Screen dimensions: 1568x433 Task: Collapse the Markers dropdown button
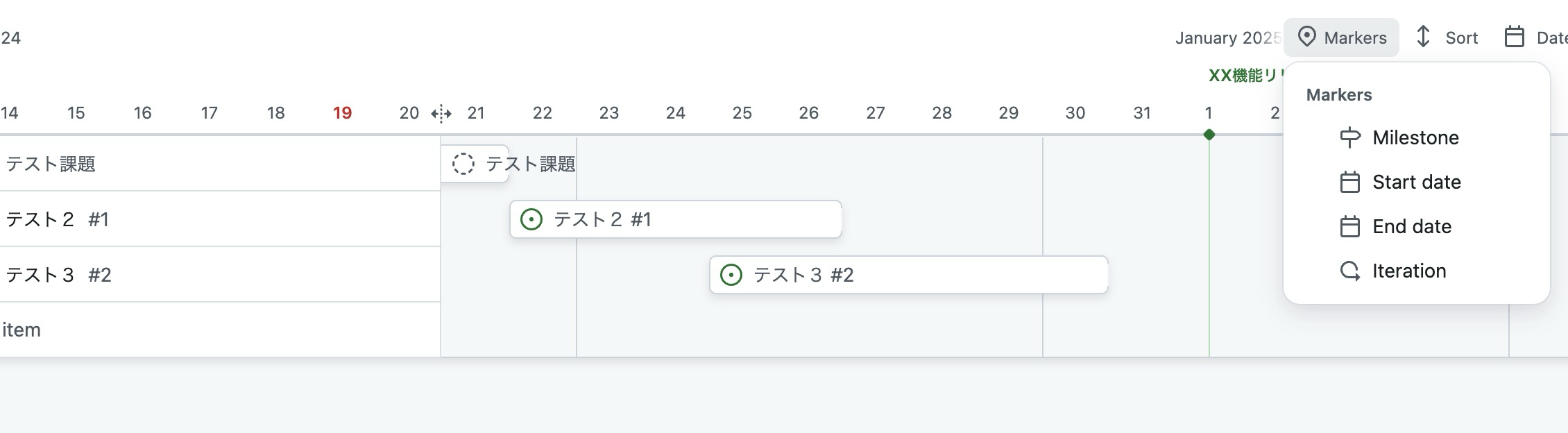pyautogui.click(x=1341, y=37)
